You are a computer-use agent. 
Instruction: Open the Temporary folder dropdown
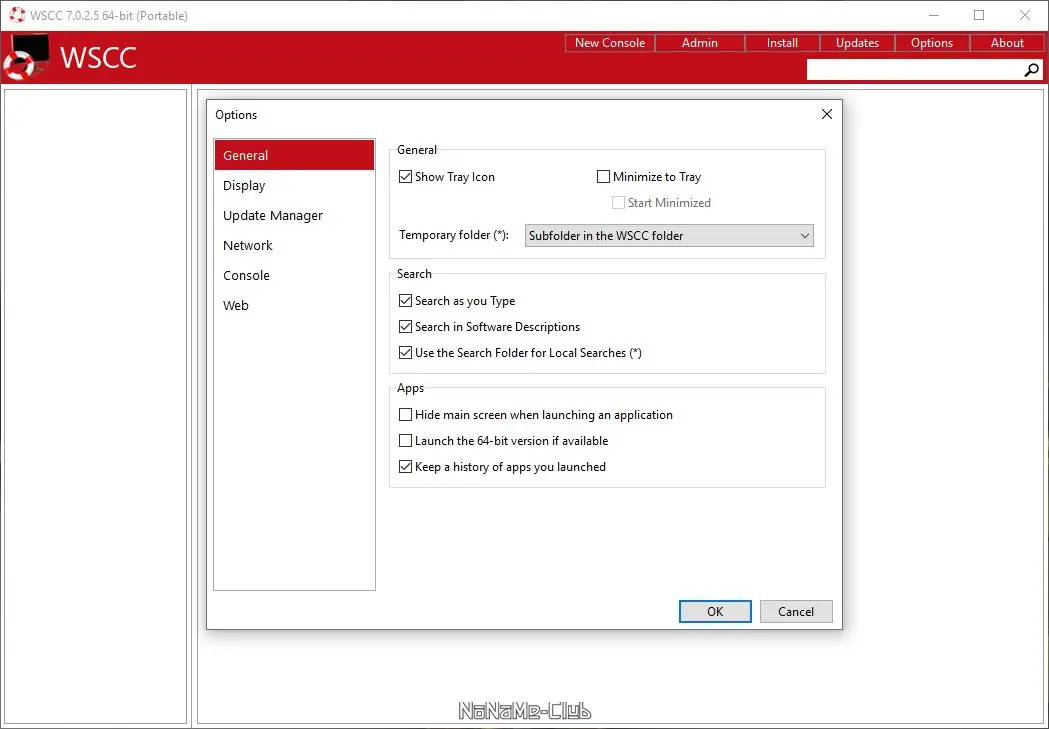(x=805, y=235)
